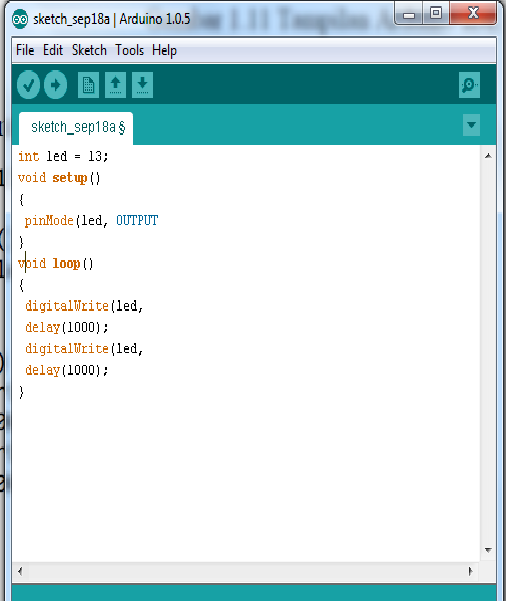
Task: Click the final closing brace line
Action: [x=21, y=392]
